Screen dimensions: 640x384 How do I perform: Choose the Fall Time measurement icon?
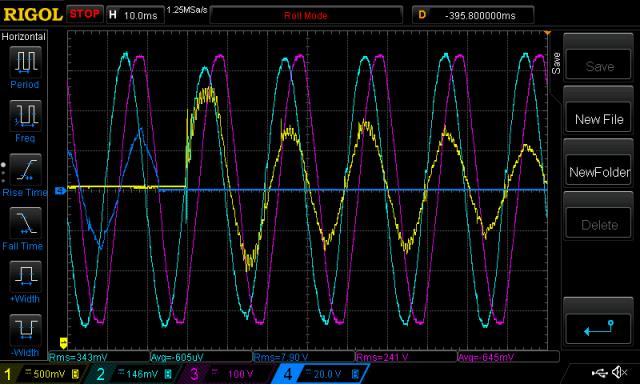[x=25, y=223]
